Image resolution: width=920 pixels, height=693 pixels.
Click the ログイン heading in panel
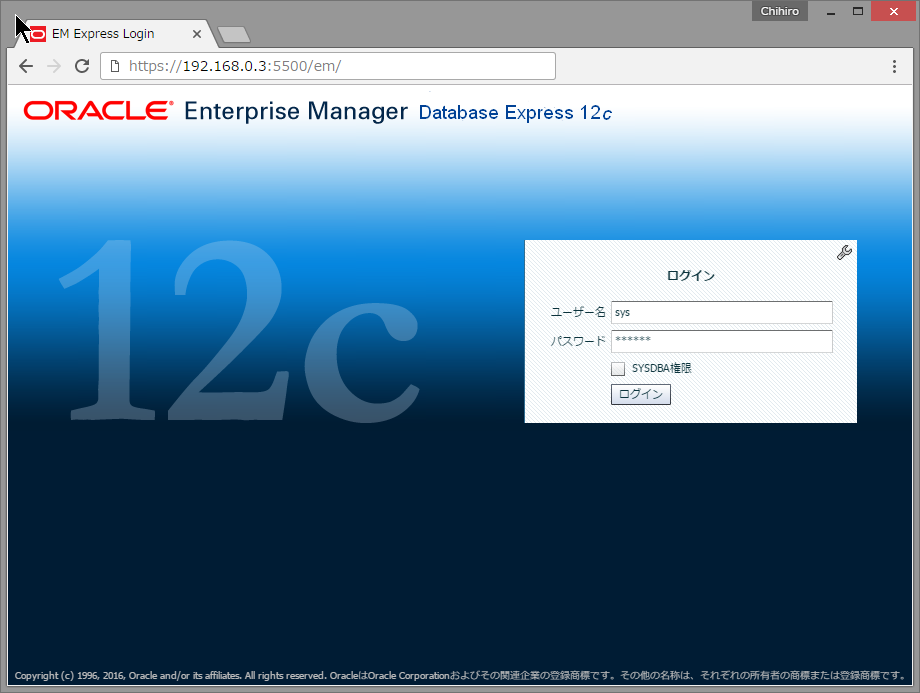click(691, 276)
